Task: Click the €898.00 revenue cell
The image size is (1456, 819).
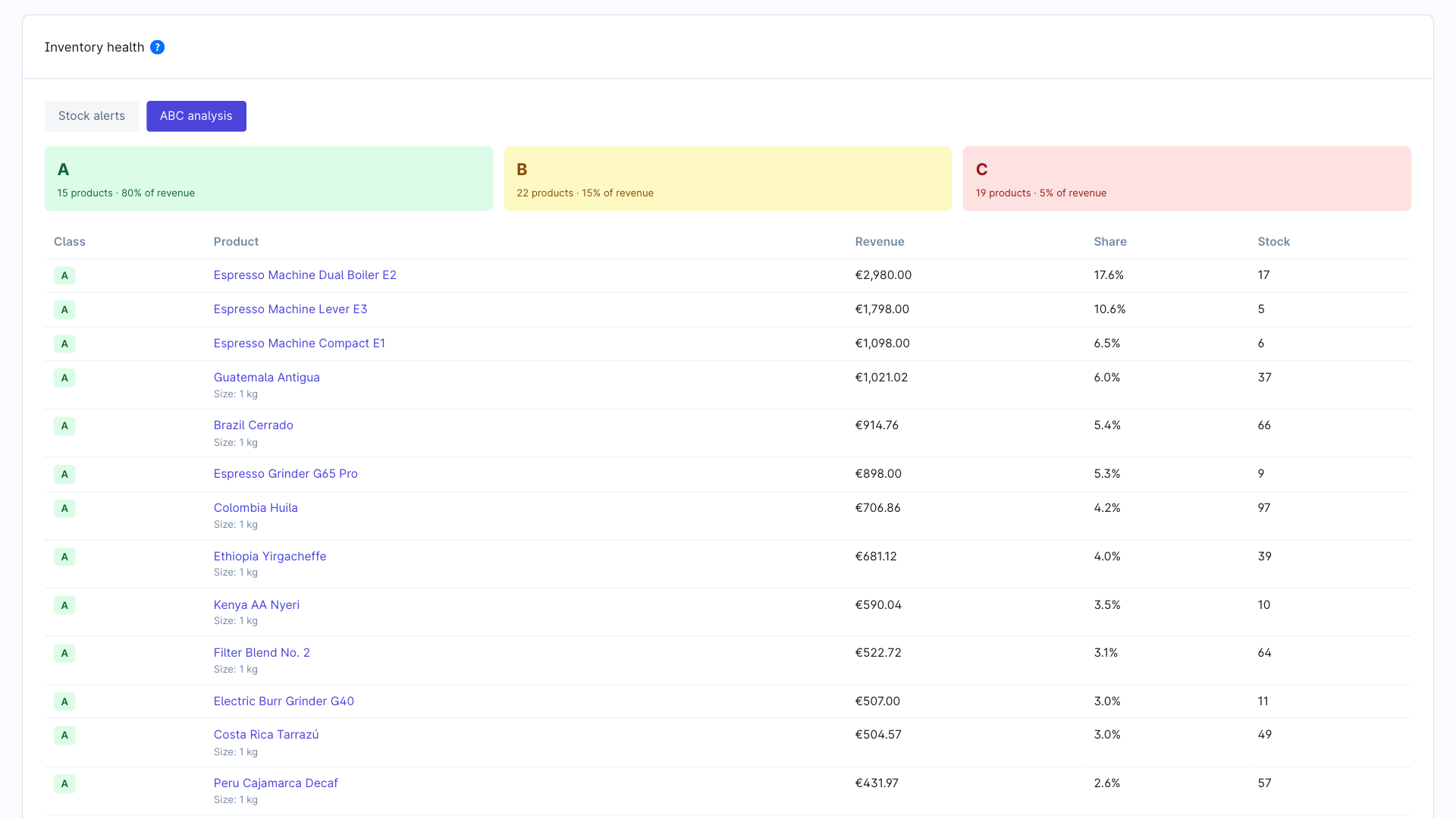Action: (x=878, y=474)
